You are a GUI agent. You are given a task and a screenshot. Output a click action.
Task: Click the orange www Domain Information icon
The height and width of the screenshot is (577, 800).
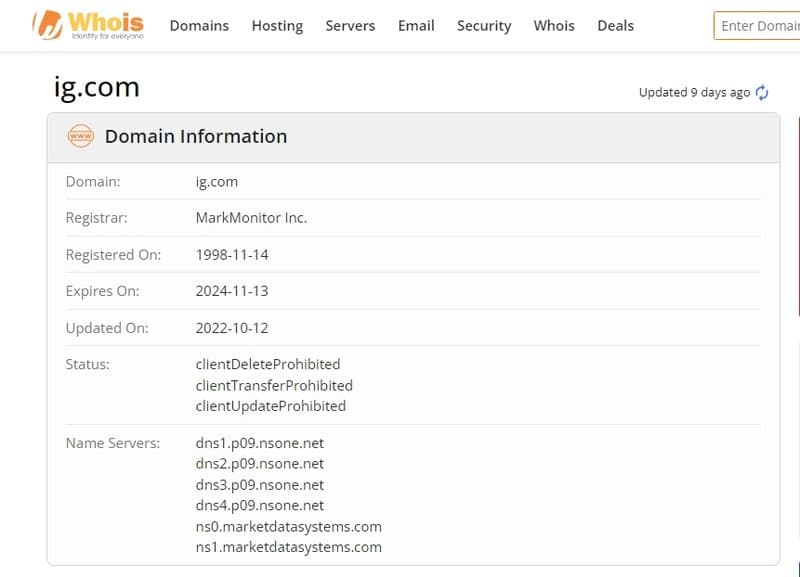(x=81, y=136)
